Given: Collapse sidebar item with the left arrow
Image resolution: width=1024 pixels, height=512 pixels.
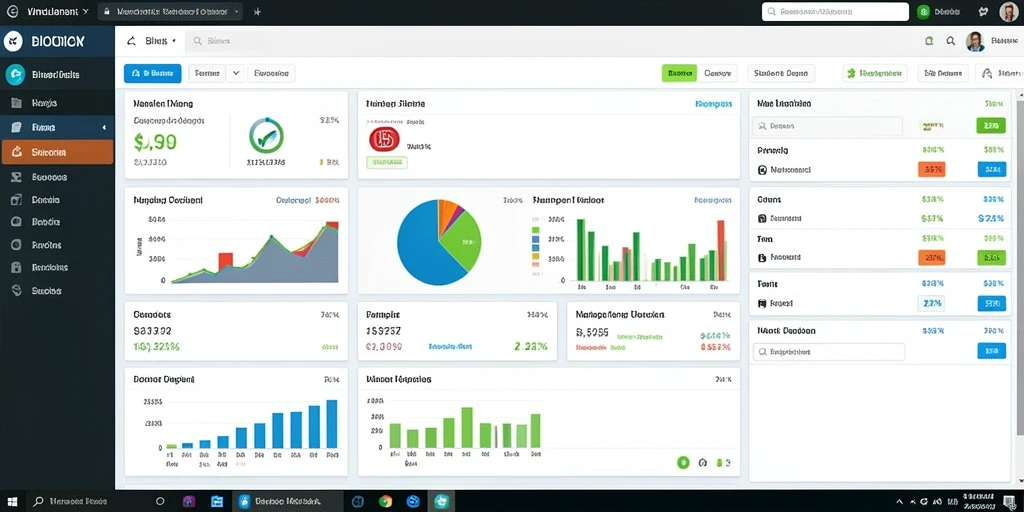Looking at the screenshot, I should click(104, 127).
